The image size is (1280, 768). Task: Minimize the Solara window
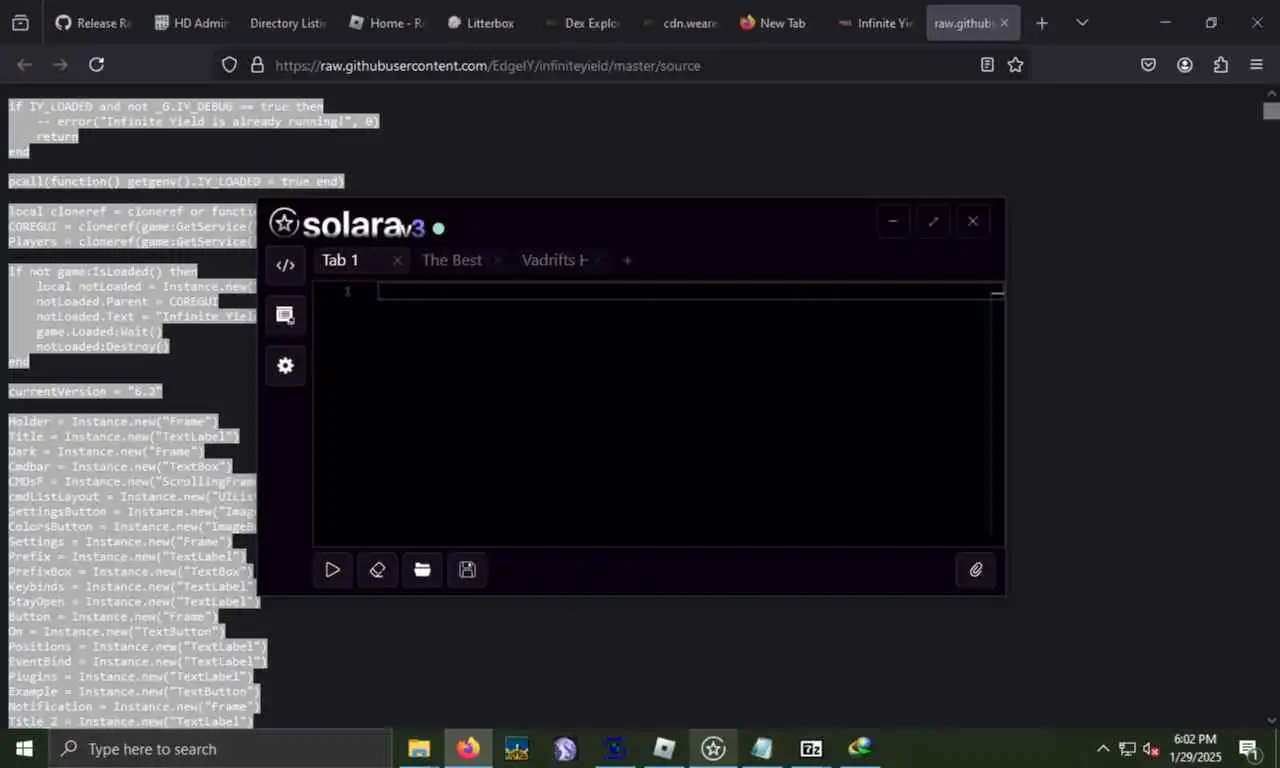click(893, 221)
